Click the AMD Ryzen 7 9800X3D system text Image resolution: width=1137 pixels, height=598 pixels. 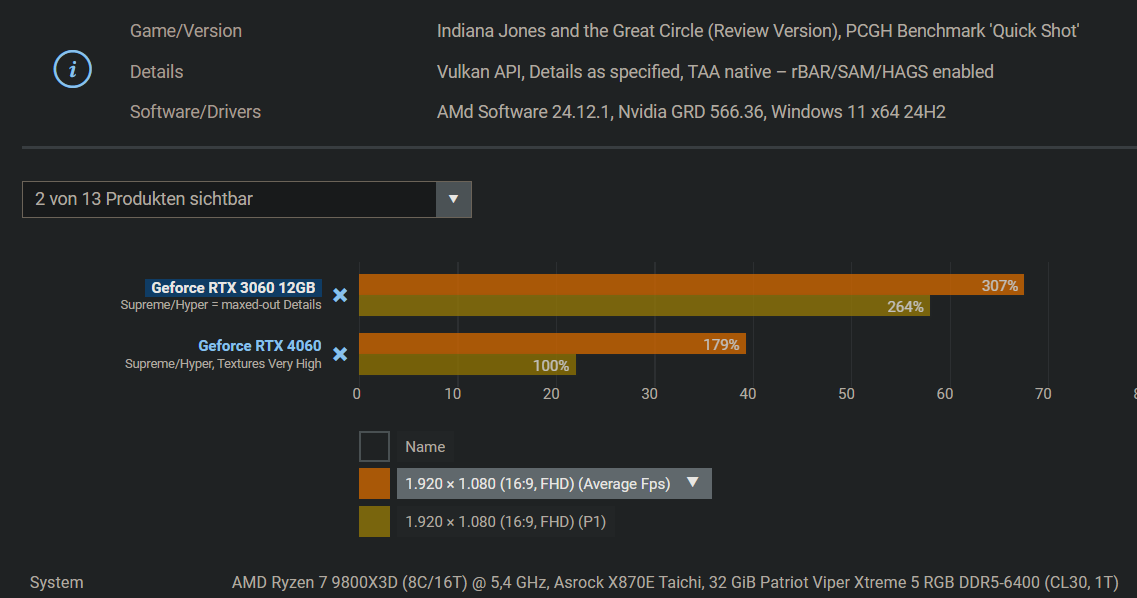pyautogui.click(x=675, y=583)
